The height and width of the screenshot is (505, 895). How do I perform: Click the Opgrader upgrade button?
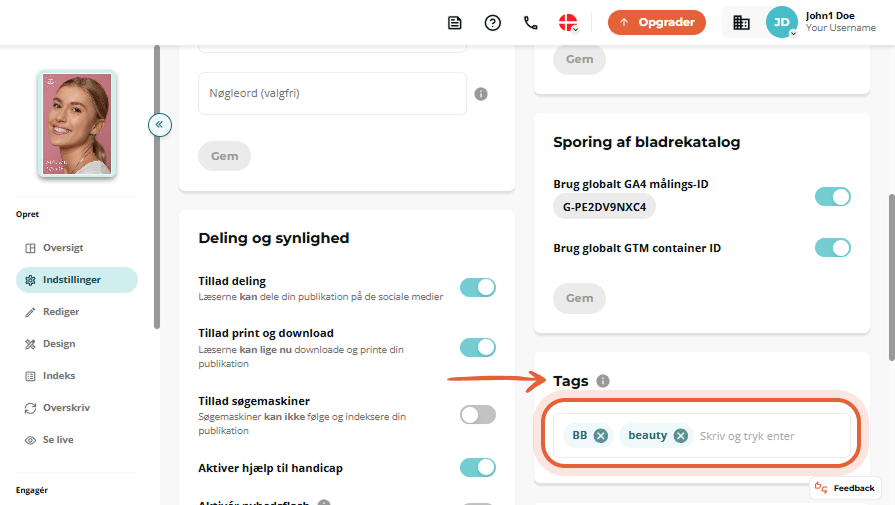[656, 22]
